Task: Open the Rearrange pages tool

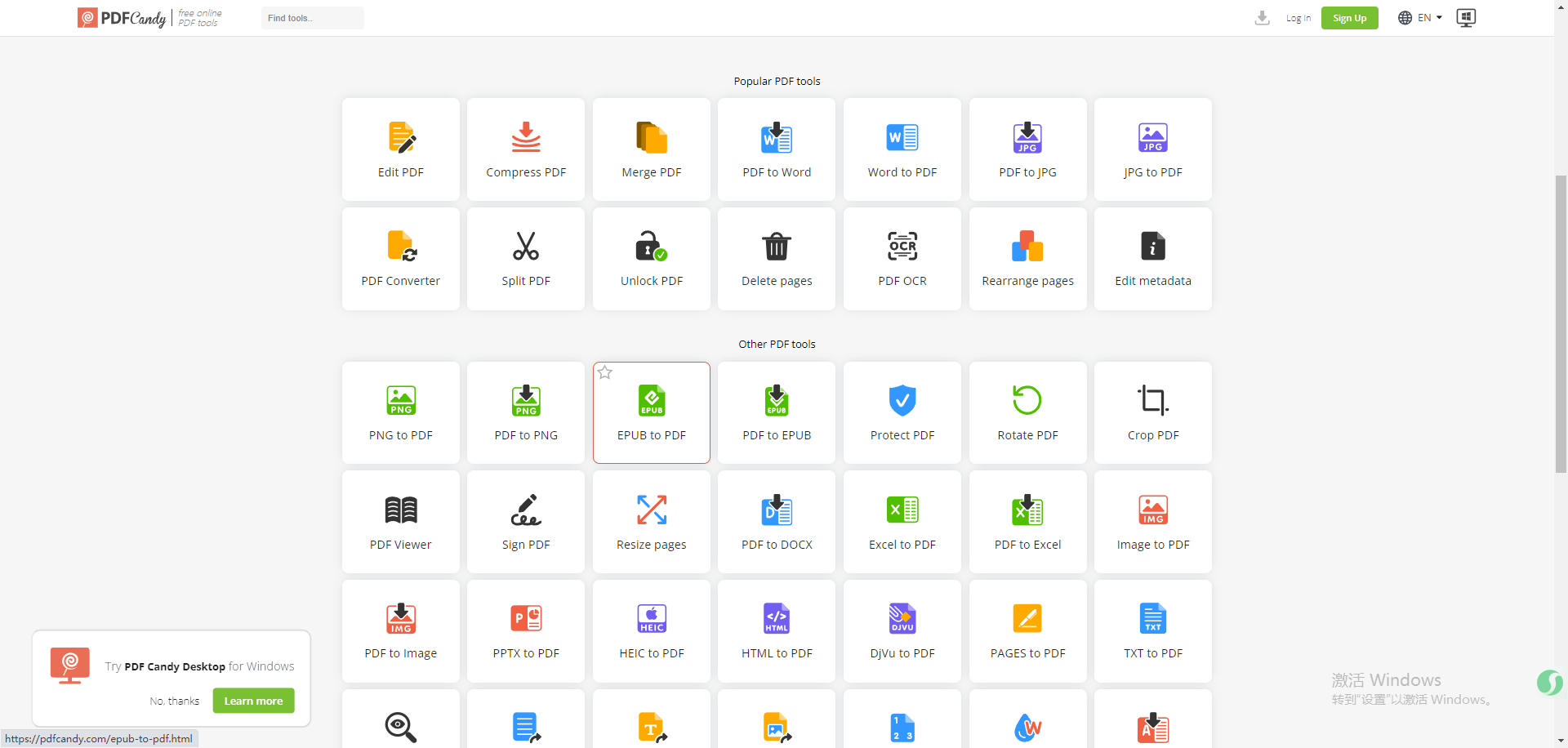Action: click(1027, 259)
